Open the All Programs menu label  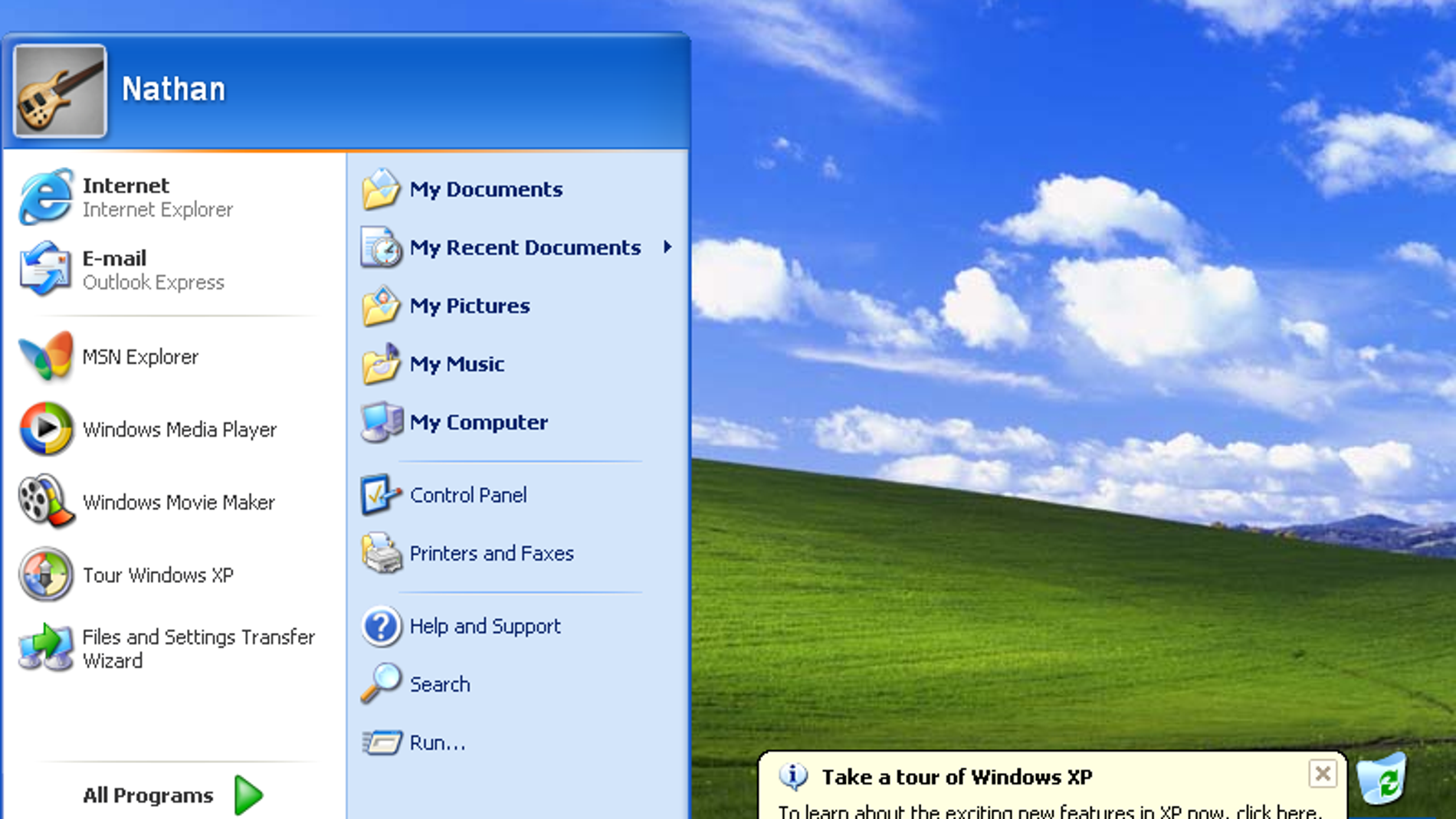tap(148, 795)
